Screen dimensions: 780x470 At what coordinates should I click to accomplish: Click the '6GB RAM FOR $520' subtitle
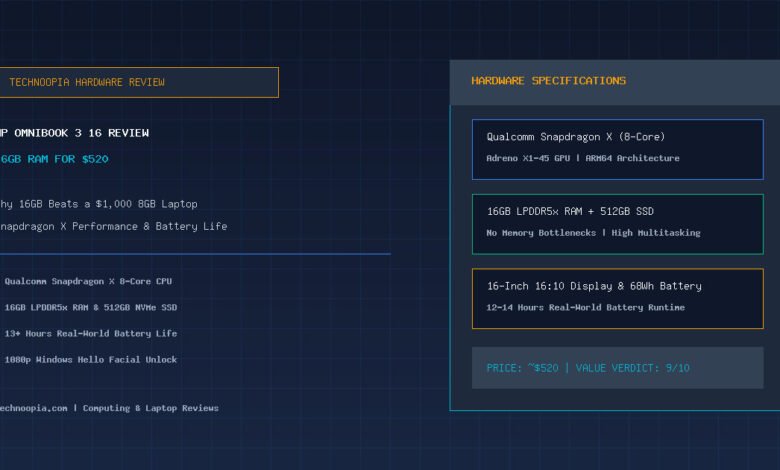[54, 159]
